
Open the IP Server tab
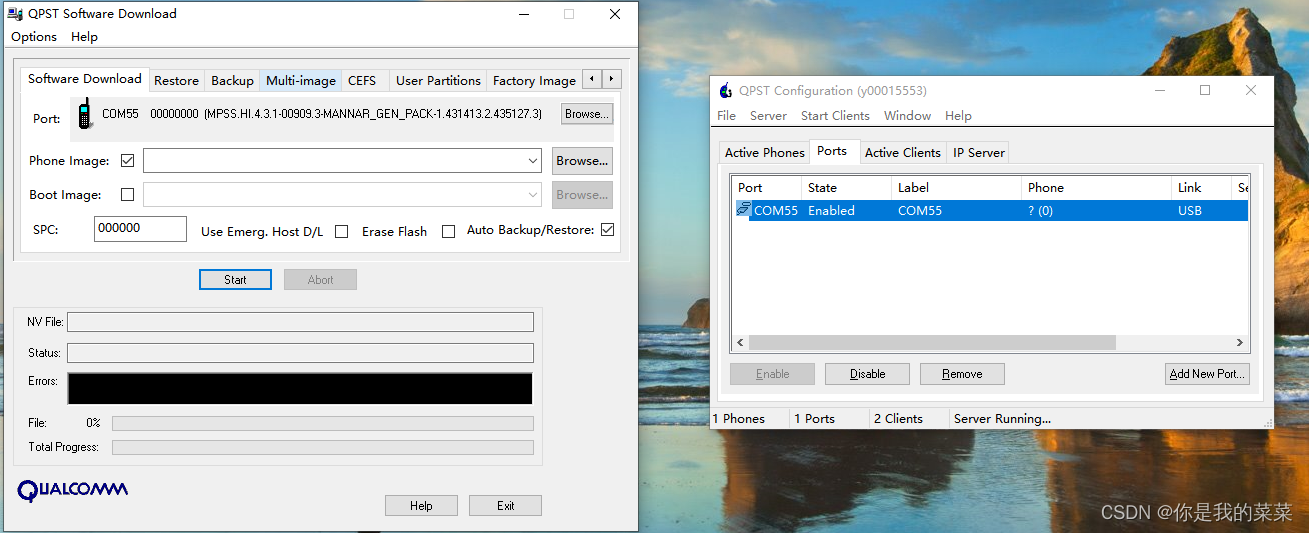tap(978, 153)
